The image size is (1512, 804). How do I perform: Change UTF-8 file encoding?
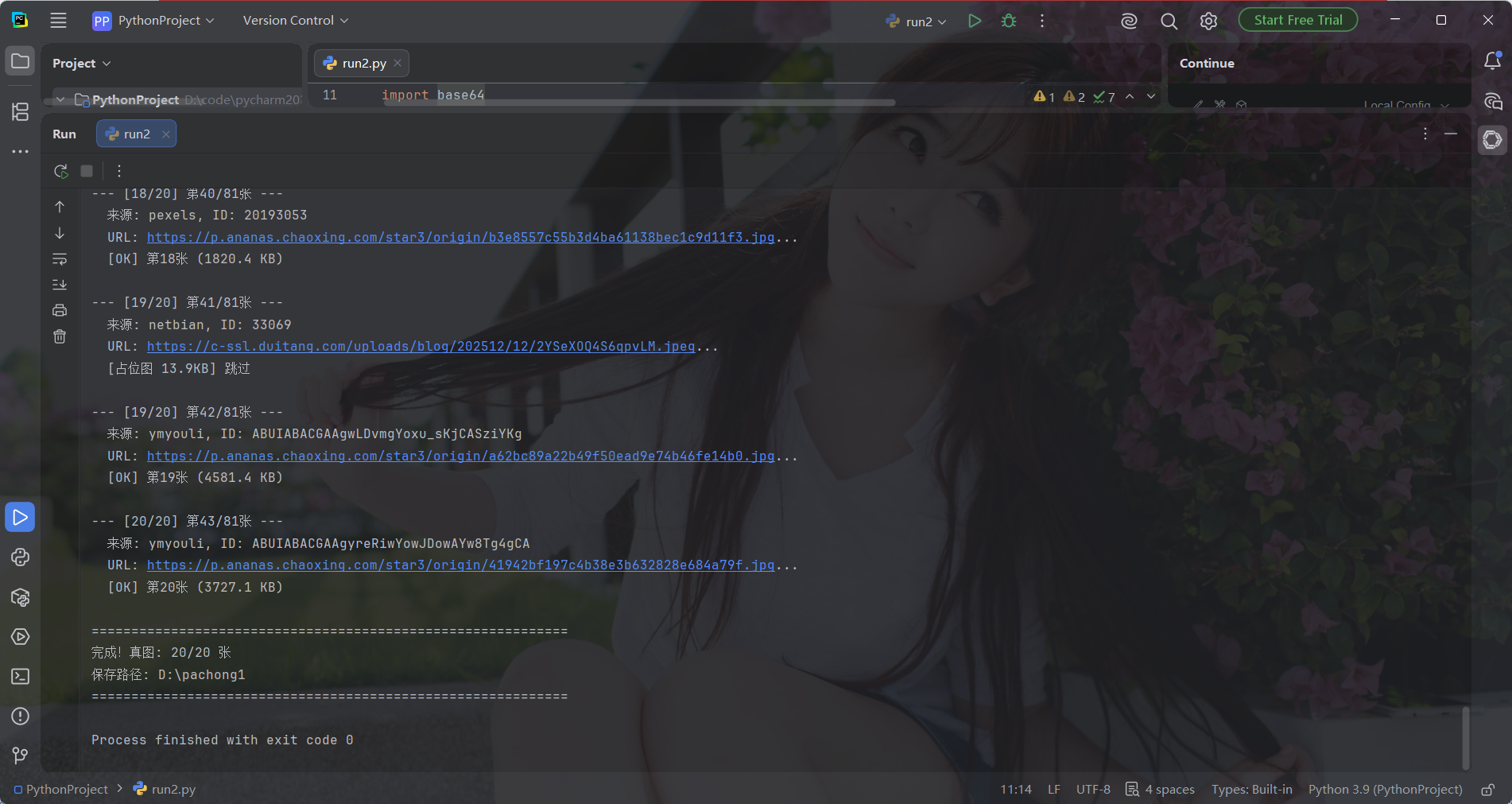click(1093, 790)
